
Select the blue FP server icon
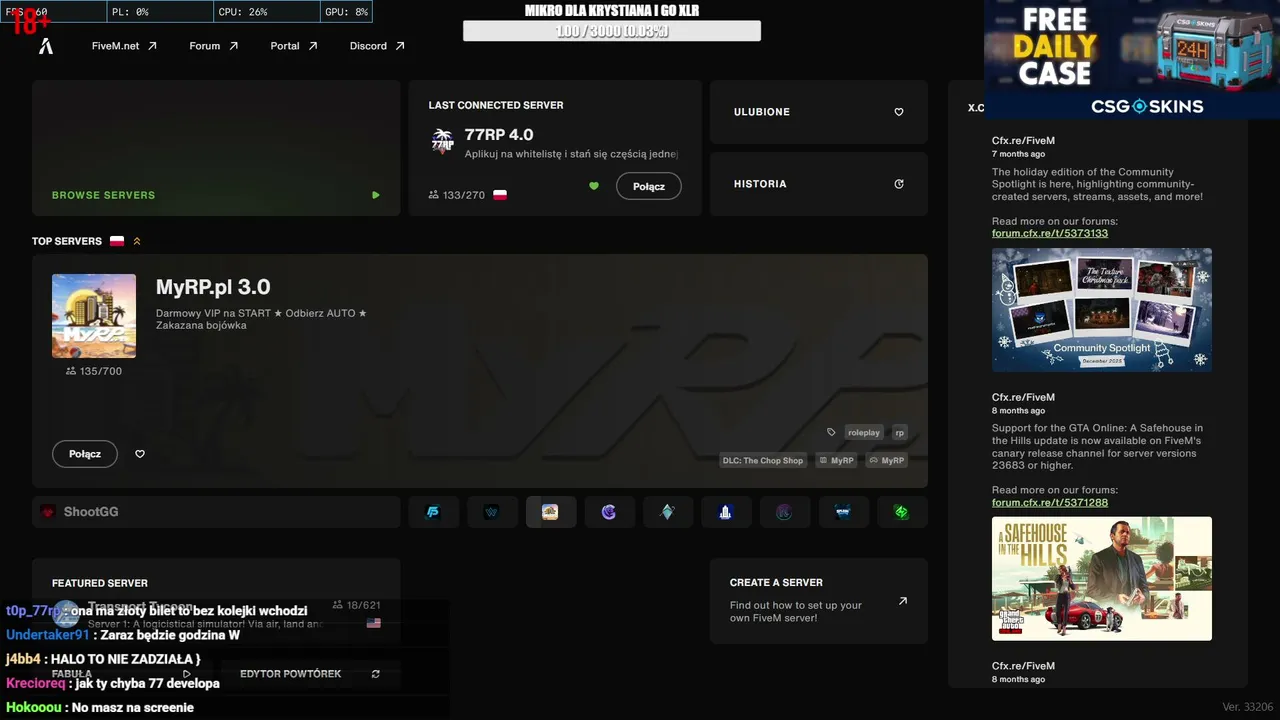433,512
